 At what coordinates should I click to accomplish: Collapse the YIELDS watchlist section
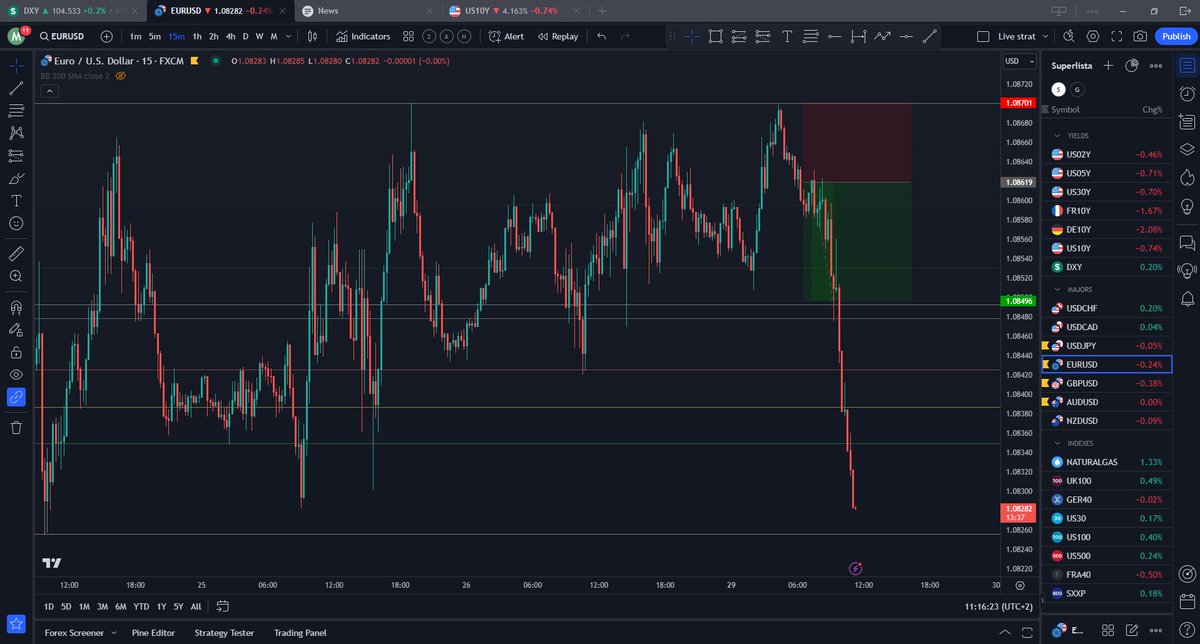point(1058,135)
